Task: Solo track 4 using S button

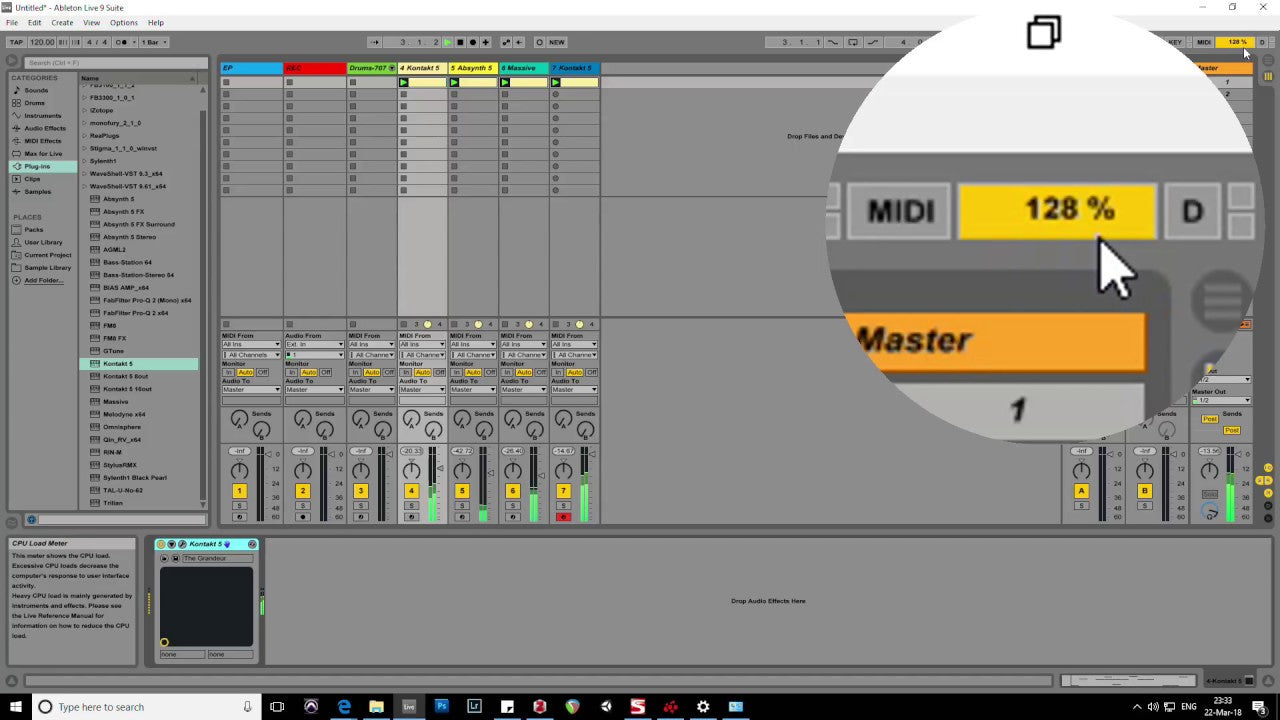Action: (411, 505)
